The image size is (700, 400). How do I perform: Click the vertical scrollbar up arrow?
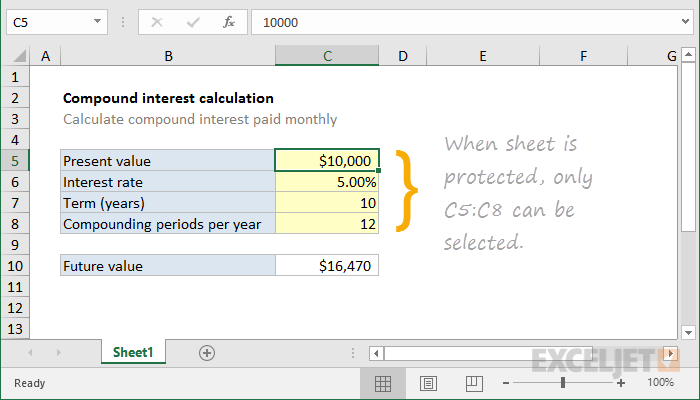coord(688,55)
